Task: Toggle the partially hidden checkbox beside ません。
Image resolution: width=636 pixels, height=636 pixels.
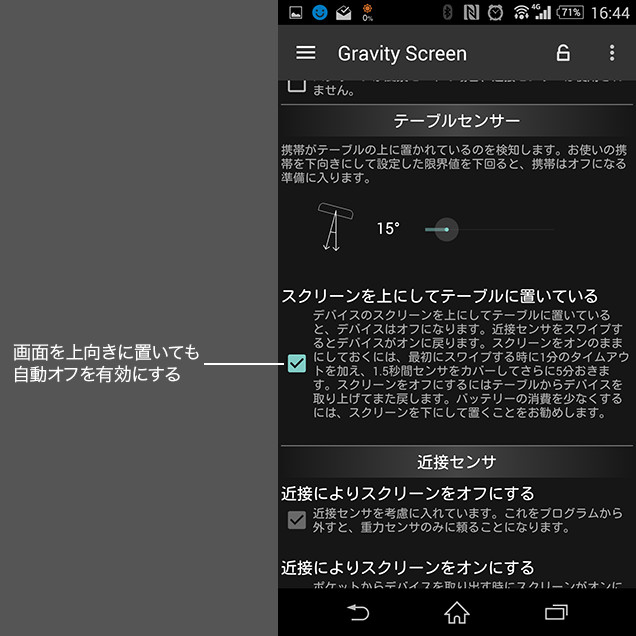Action: click(297, 86)
